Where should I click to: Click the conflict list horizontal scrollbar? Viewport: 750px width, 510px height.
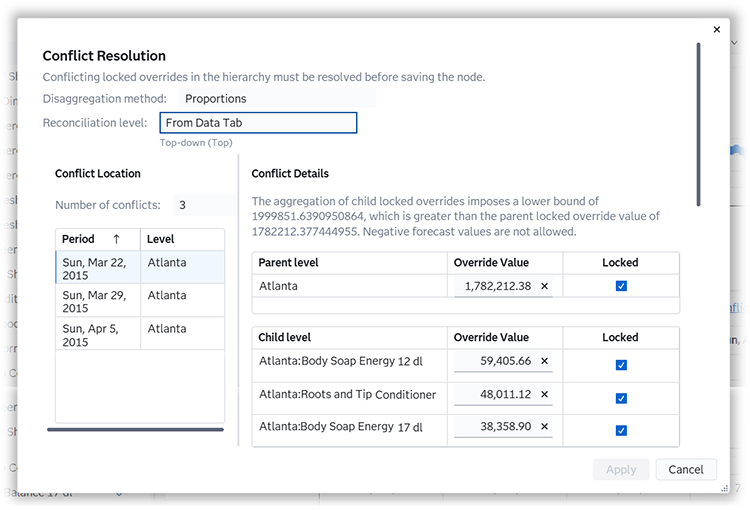pos(135,430)
